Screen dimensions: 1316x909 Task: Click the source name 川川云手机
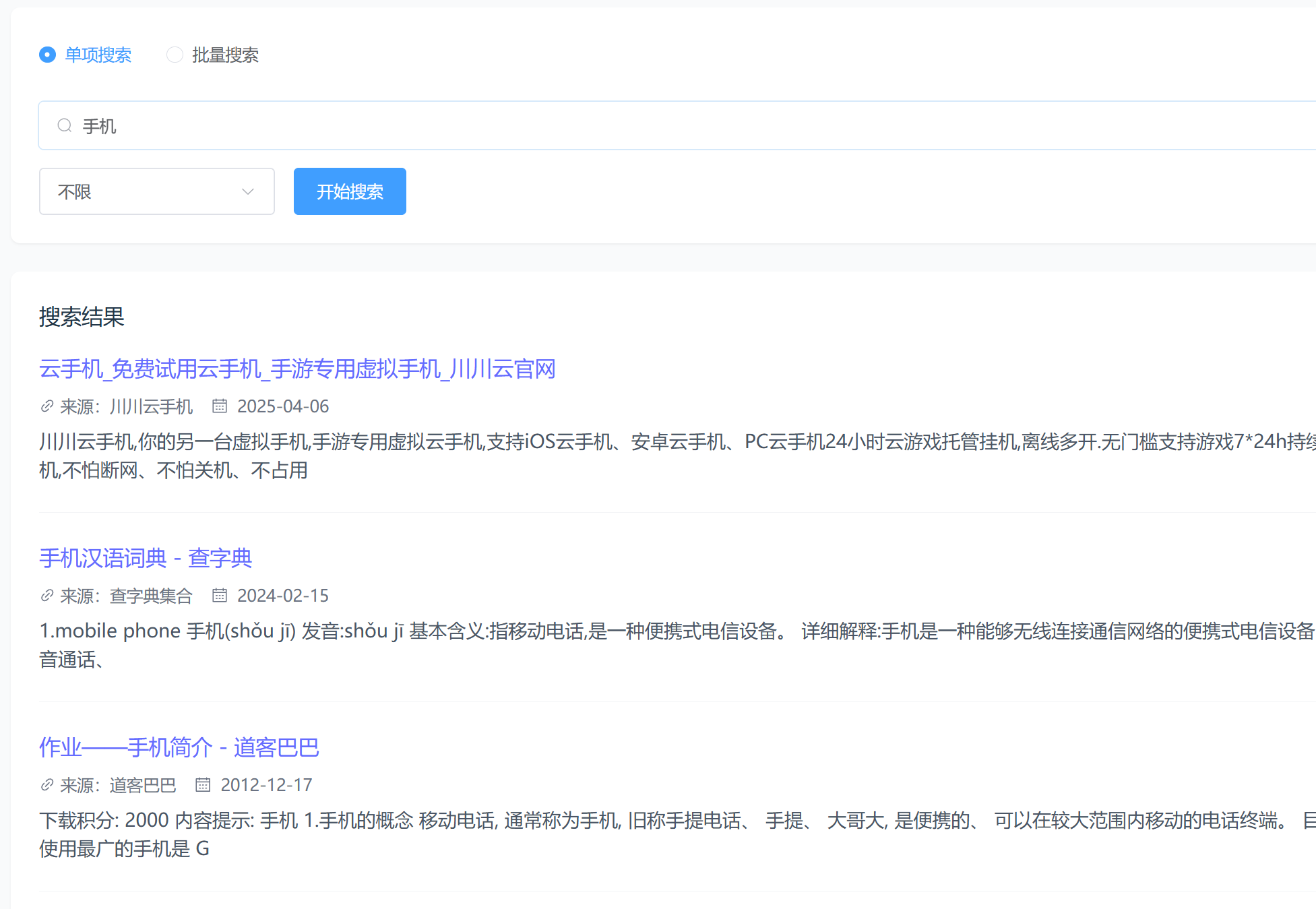pyautogui.click(x=151, y=406)
